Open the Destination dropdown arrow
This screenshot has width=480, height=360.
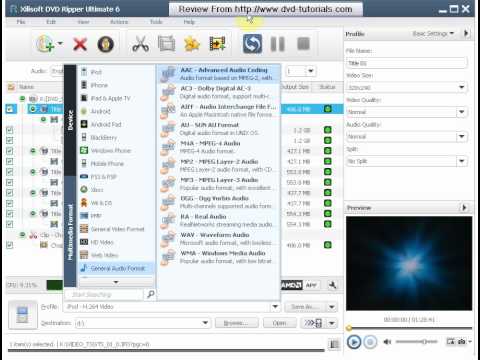(205, 323)
